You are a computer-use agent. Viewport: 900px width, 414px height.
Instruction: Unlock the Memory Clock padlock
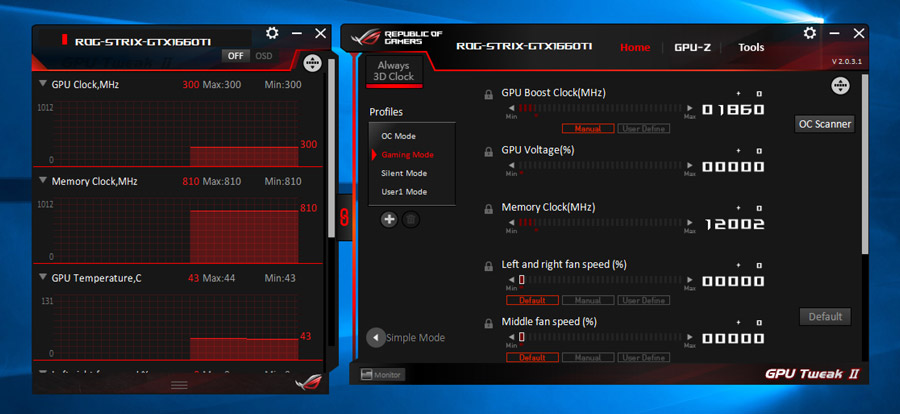(488, 210)
